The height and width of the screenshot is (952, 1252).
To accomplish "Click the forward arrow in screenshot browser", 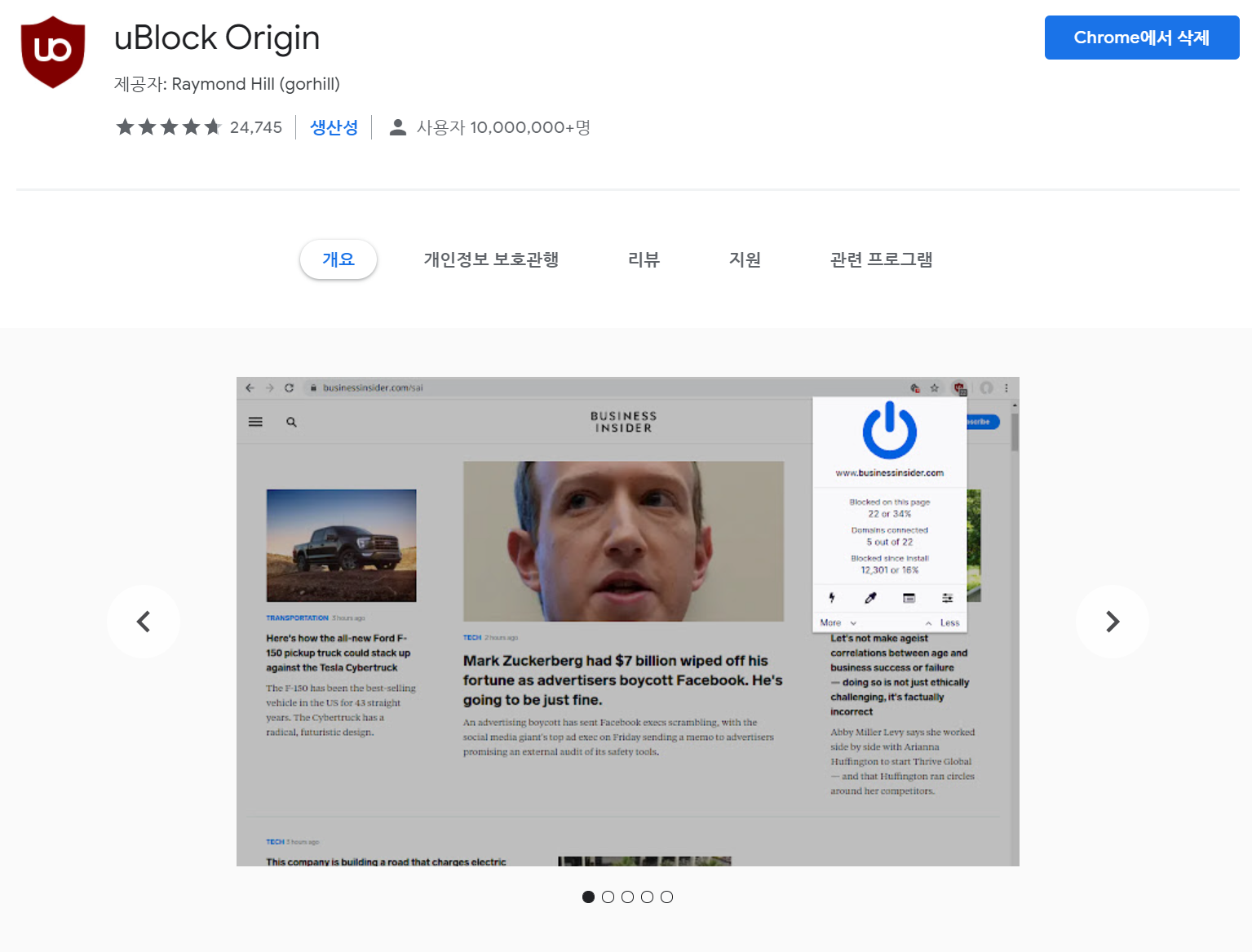I will pos(270,387).
